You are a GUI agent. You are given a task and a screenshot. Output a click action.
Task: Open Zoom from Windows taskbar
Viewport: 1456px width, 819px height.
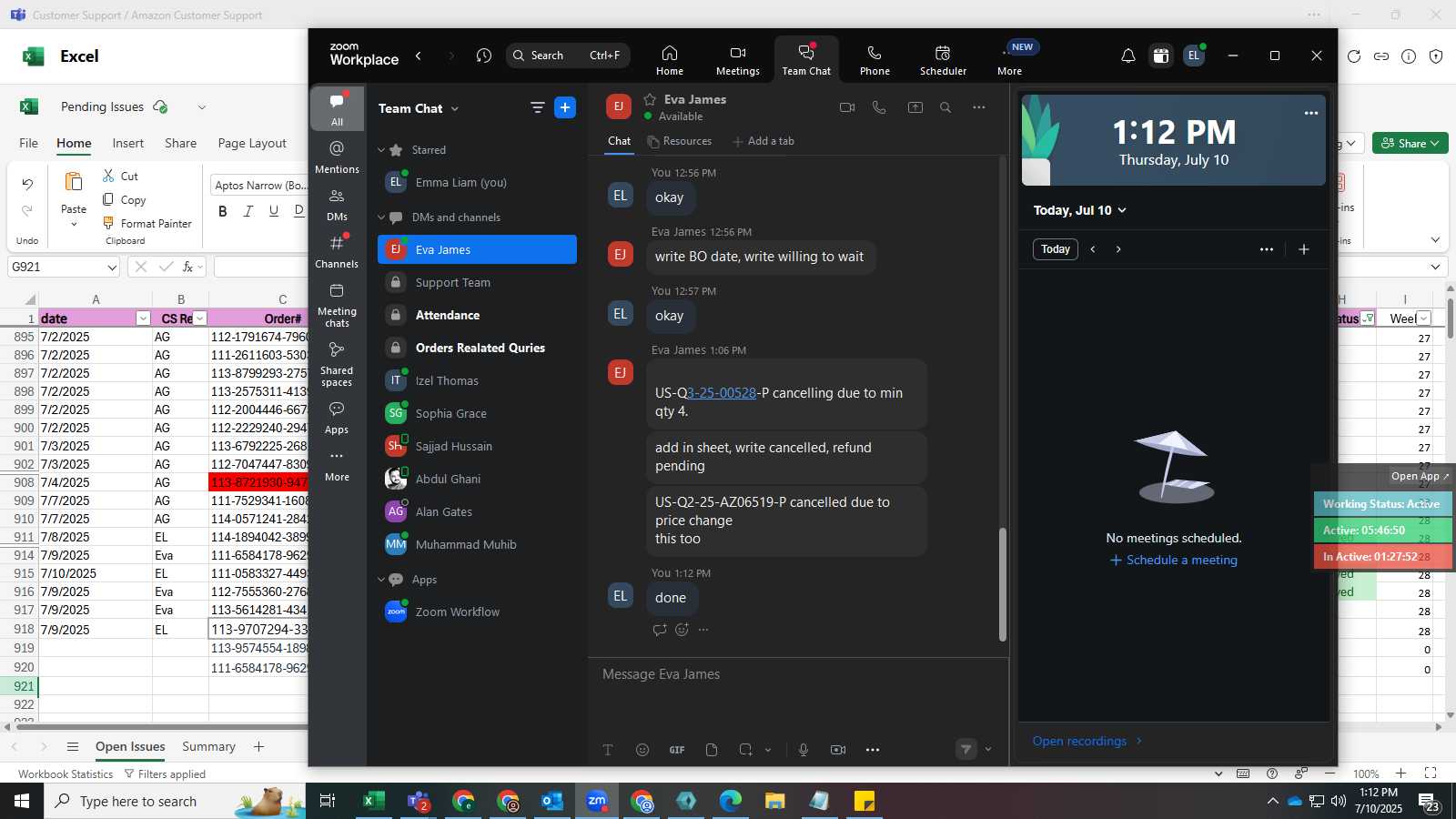point(597,801)
